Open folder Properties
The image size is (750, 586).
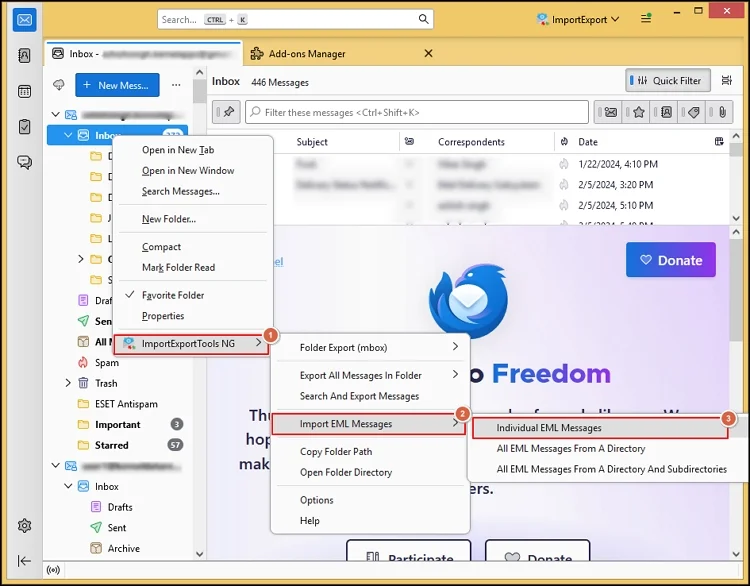193,316
